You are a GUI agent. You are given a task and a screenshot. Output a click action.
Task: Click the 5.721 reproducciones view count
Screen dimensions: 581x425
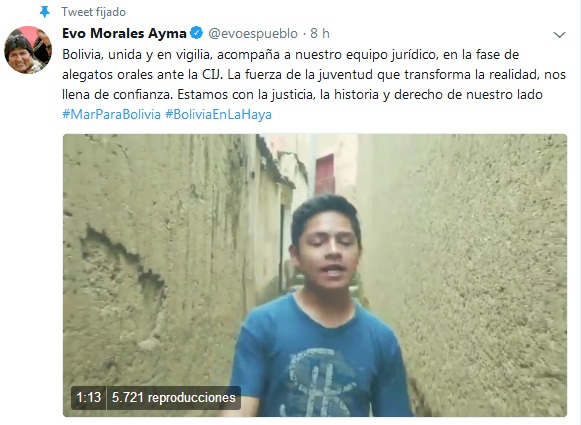[173, 398]
